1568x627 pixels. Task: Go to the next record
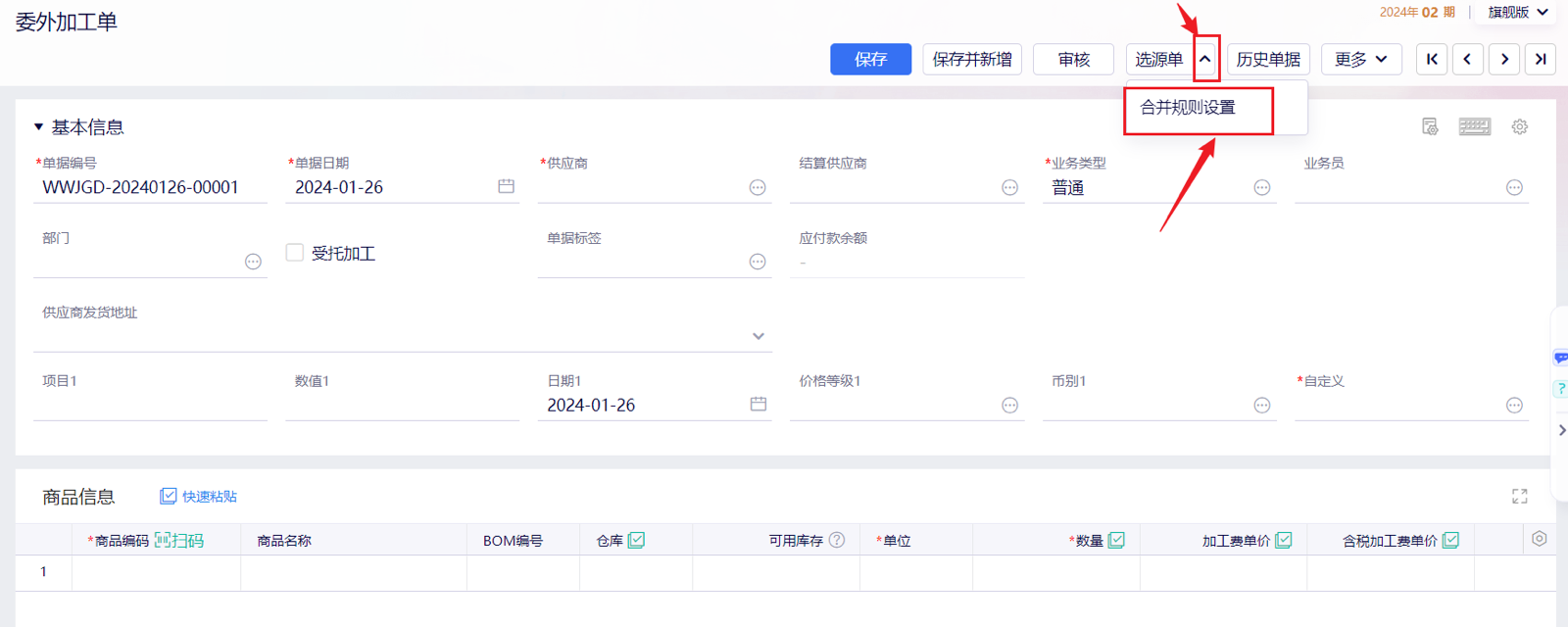click(1504, 59)
